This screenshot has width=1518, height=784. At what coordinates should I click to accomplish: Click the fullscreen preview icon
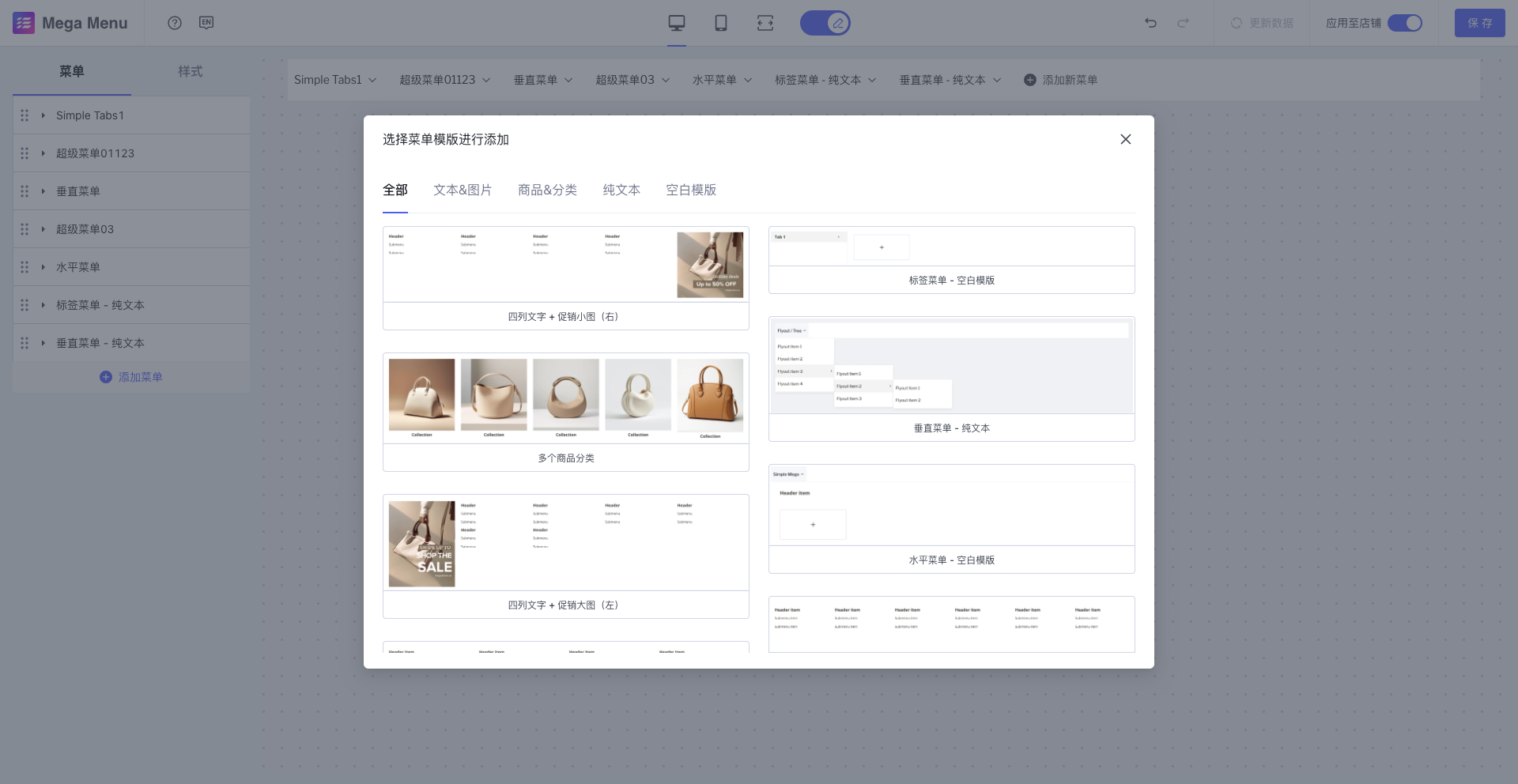[765, 23]
